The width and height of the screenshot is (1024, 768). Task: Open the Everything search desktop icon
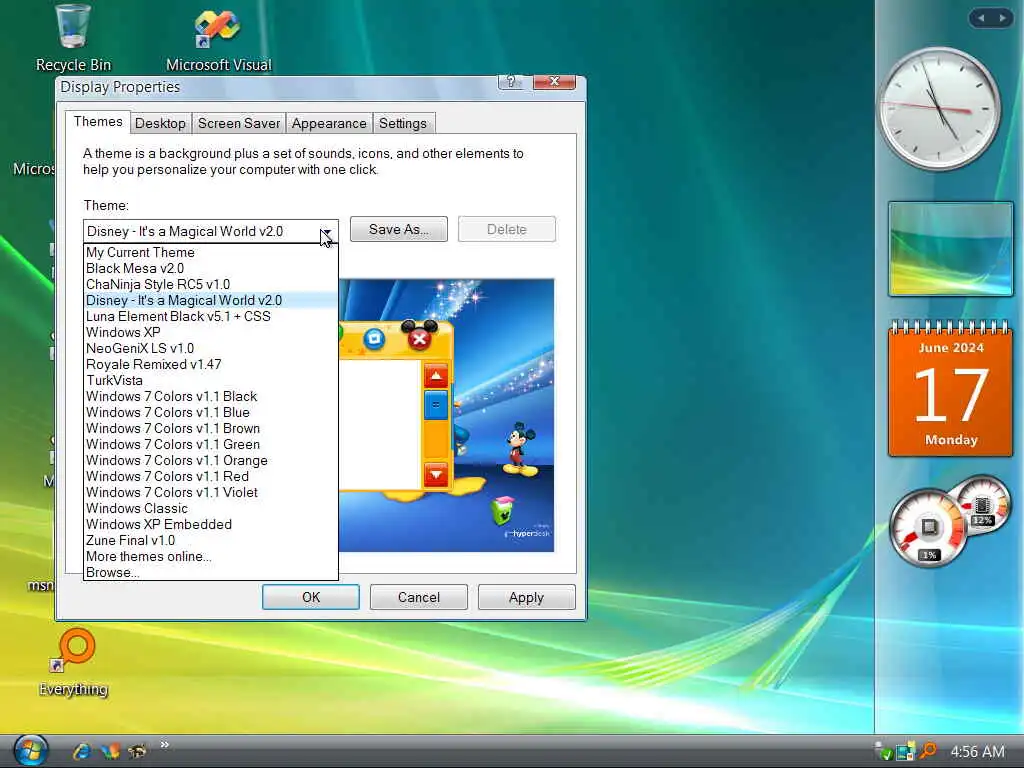(73, 661)
